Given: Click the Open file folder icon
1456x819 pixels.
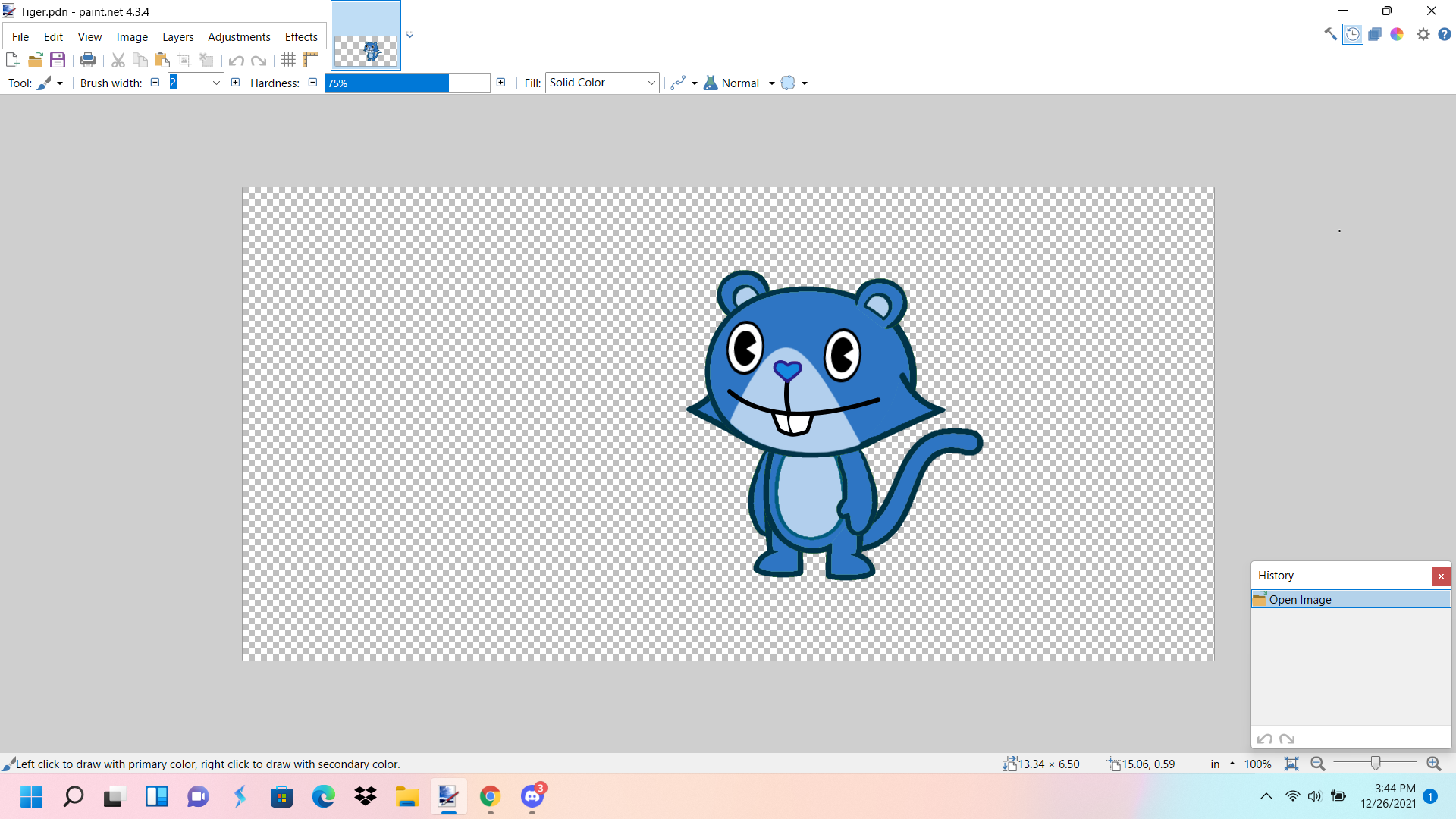Looking at the screenshot, I should click(35, 60).
